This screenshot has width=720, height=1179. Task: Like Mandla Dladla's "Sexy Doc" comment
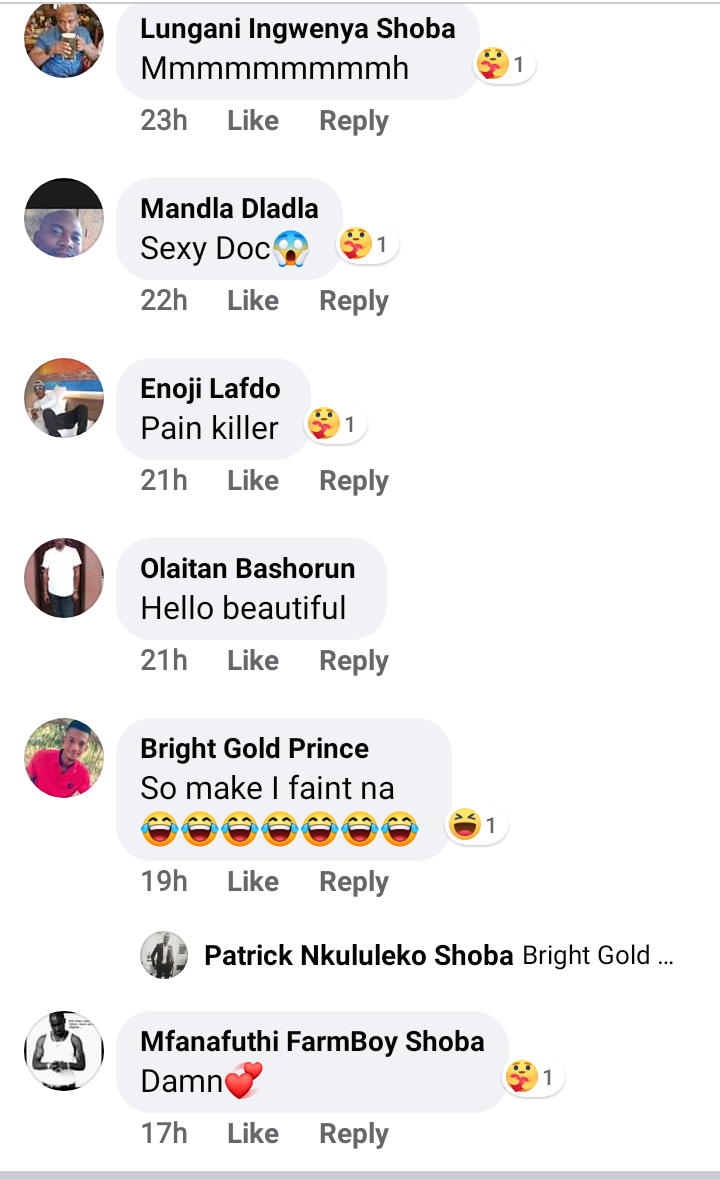tap(253, 301)
